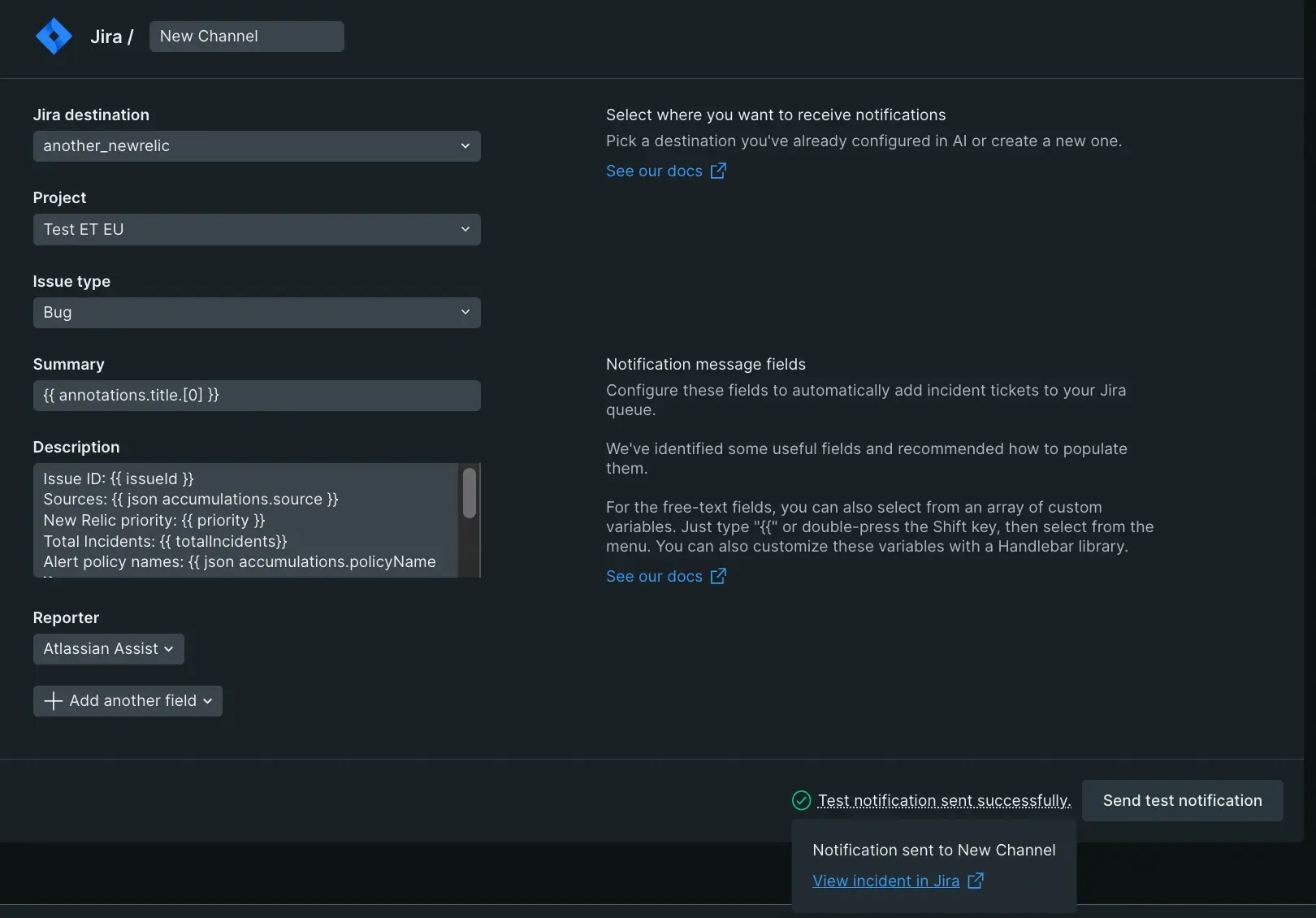Click external link icon next to View incident in Jira
The width and height of the screenshot is (1316, 918).
coord(976,881)
